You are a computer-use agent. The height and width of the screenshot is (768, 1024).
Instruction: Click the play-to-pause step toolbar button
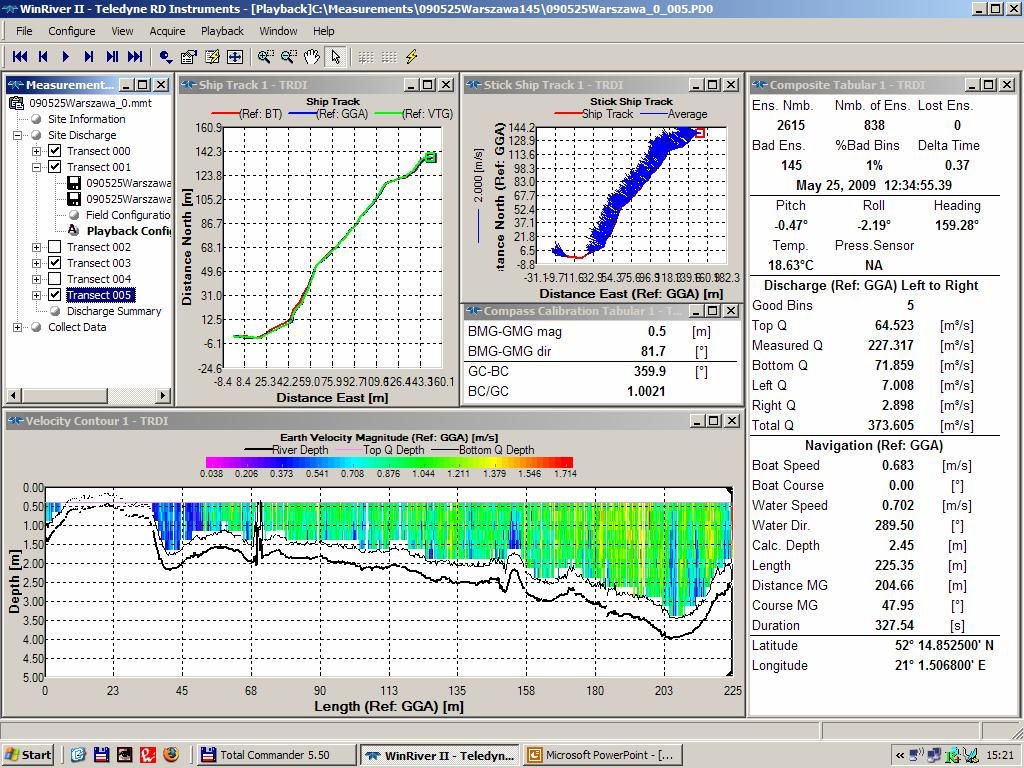tap(112, 57)
